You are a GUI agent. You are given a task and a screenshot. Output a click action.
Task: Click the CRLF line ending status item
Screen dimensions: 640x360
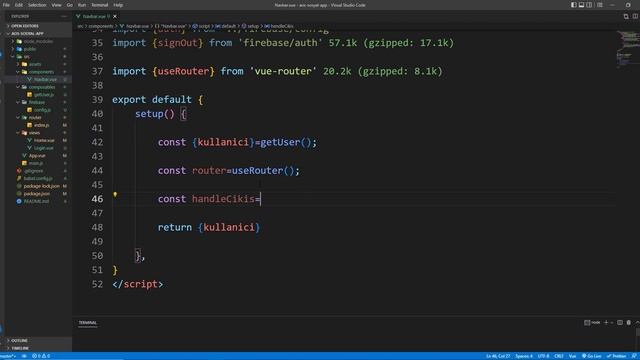[x=559, y=356]
